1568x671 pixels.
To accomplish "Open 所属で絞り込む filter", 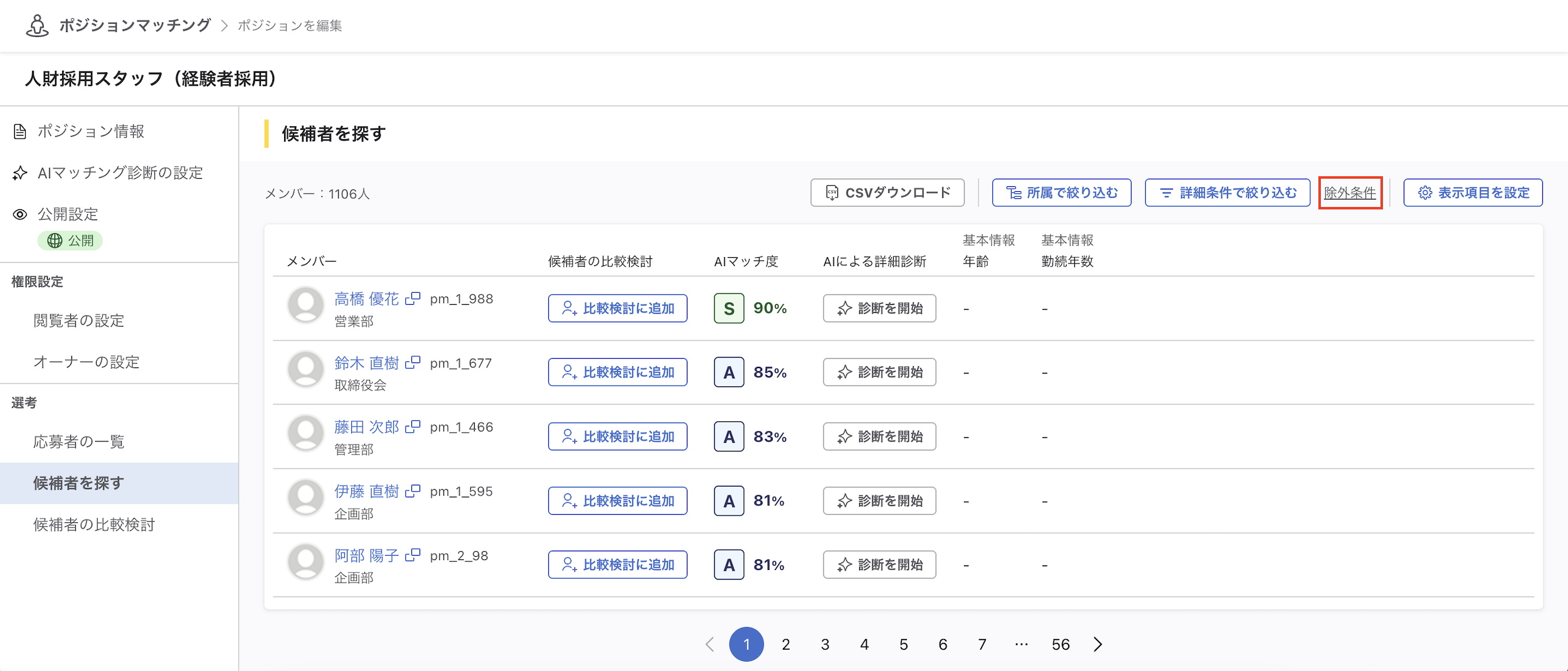I will pyautogui.click(x=1061, y=193).
